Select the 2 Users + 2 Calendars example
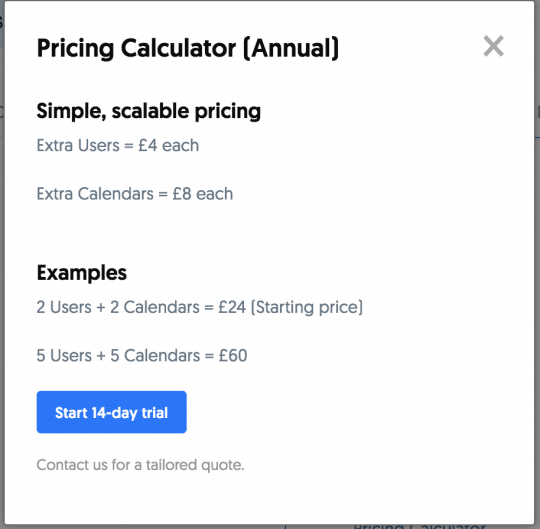Screen dimensions: 540x529 [200, 307]
